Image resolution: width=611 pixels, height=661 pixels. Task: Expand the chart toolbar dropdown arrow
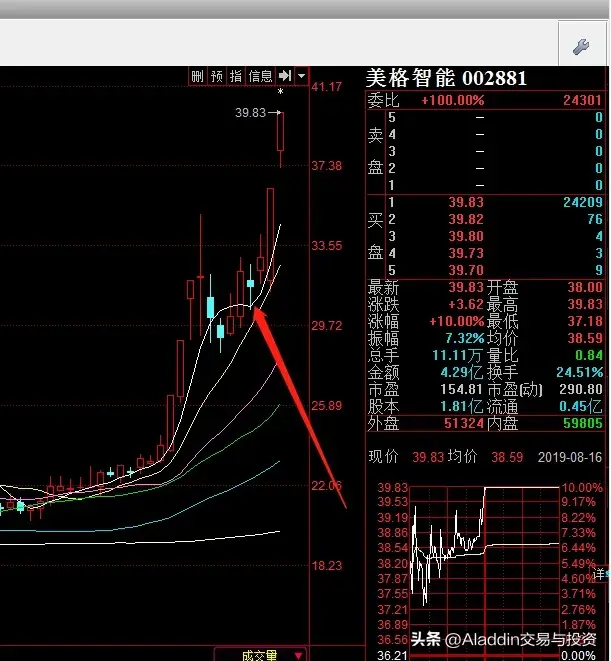pyautogui.click(x=300, y=76)
